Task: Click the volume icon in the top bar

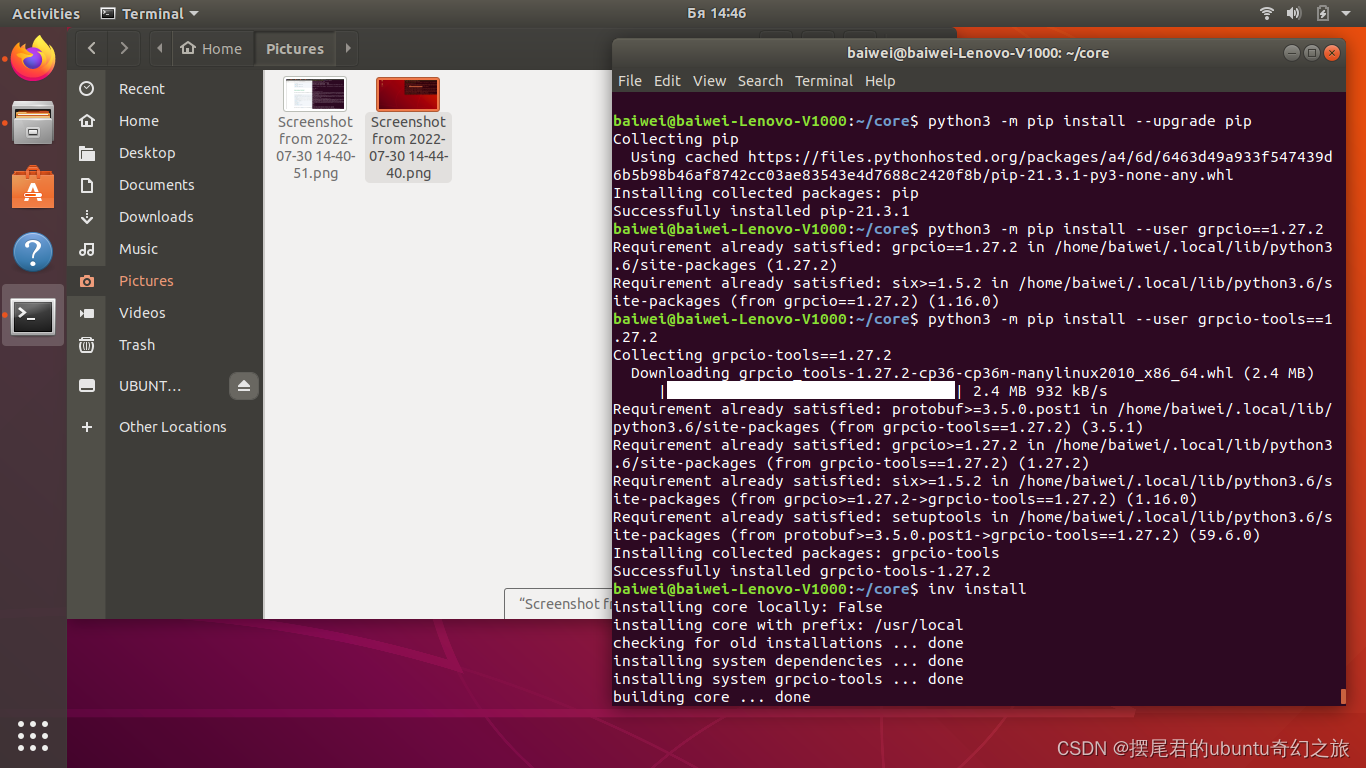Action: 1294,13
